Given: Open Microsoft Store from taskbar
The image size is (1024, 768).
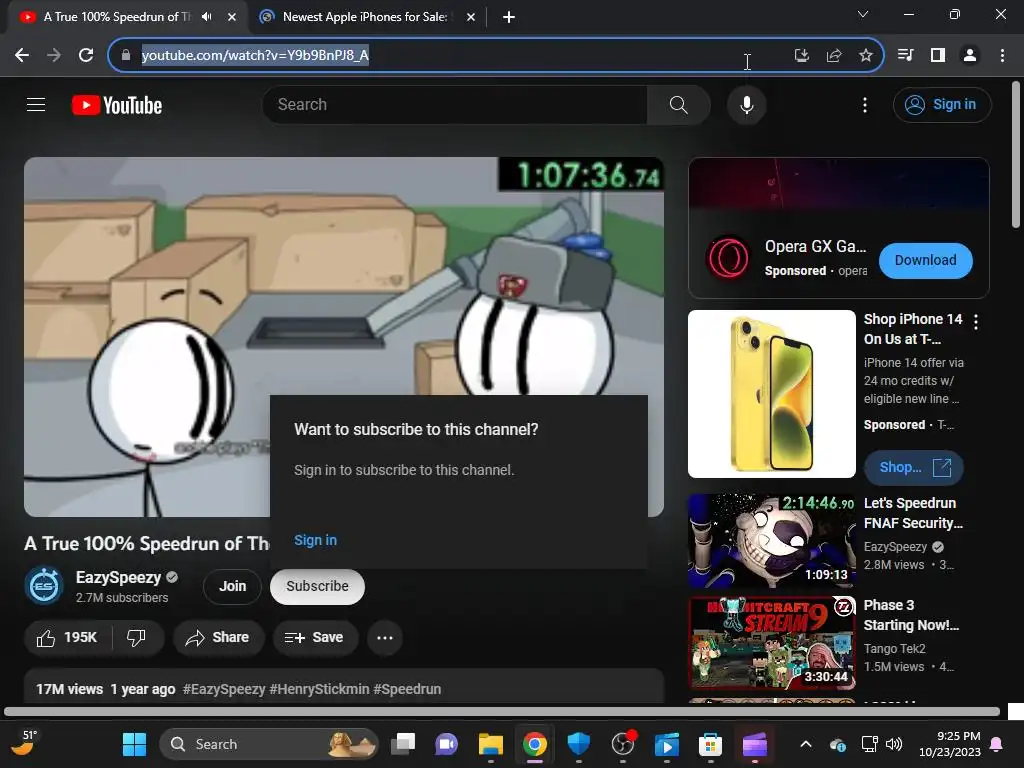Looking at the screenshot, I should coord(710,744).
